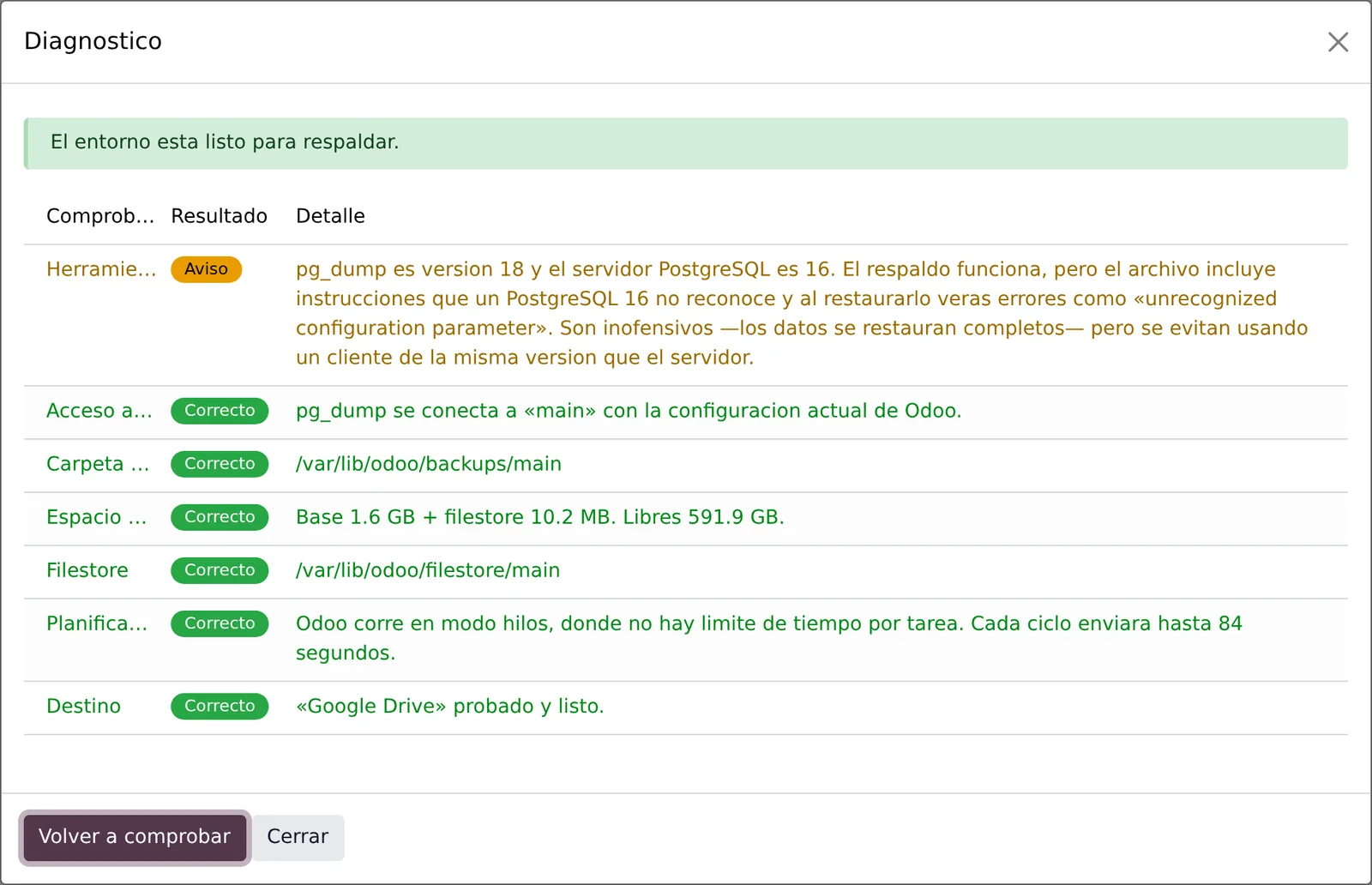Click the Cerrar button

click(x=298, y=837)
